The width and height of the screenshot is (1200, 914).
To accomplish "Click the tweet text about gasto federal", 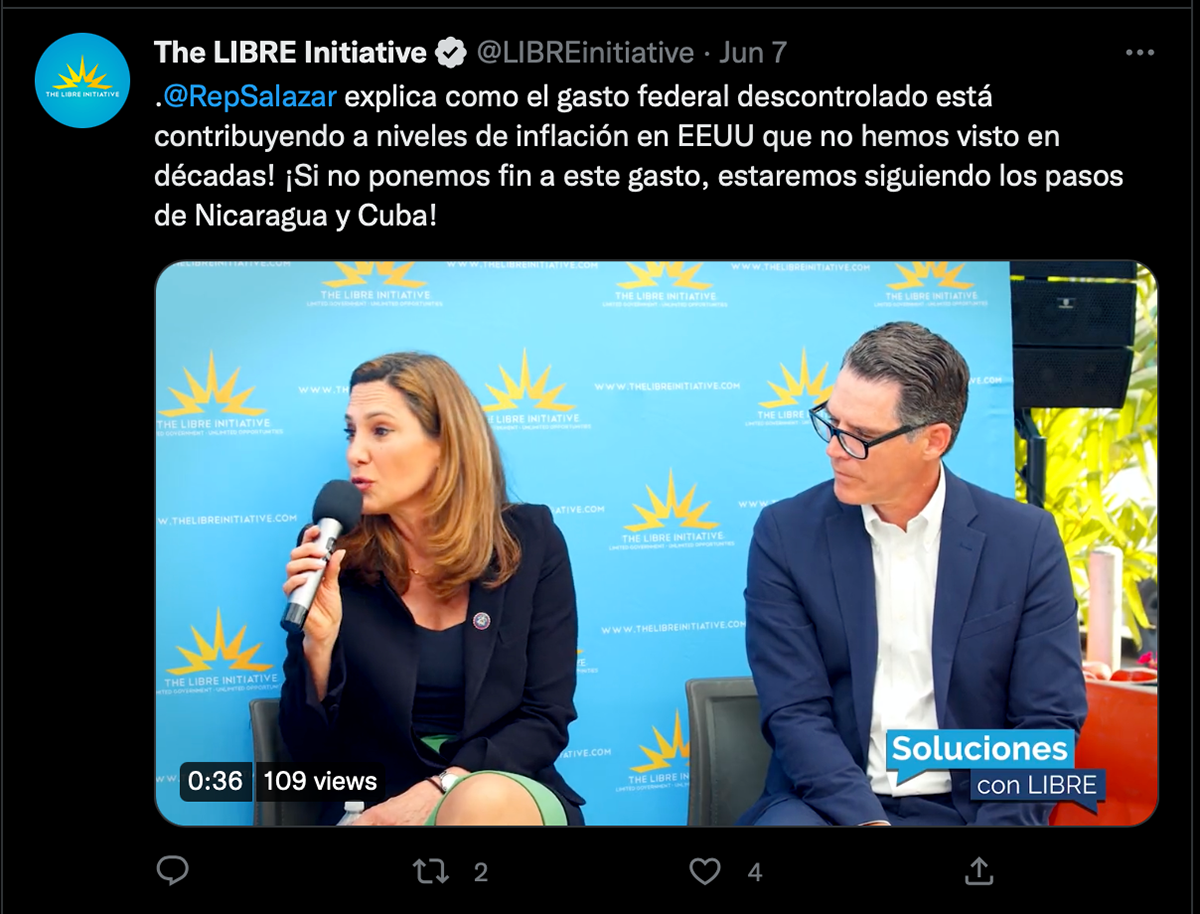I will 640,156.
